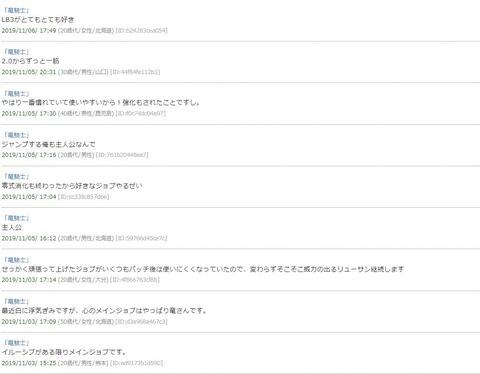Click the 40歳代/男性/鹿児島 profile info

click(x=86, y=114)
